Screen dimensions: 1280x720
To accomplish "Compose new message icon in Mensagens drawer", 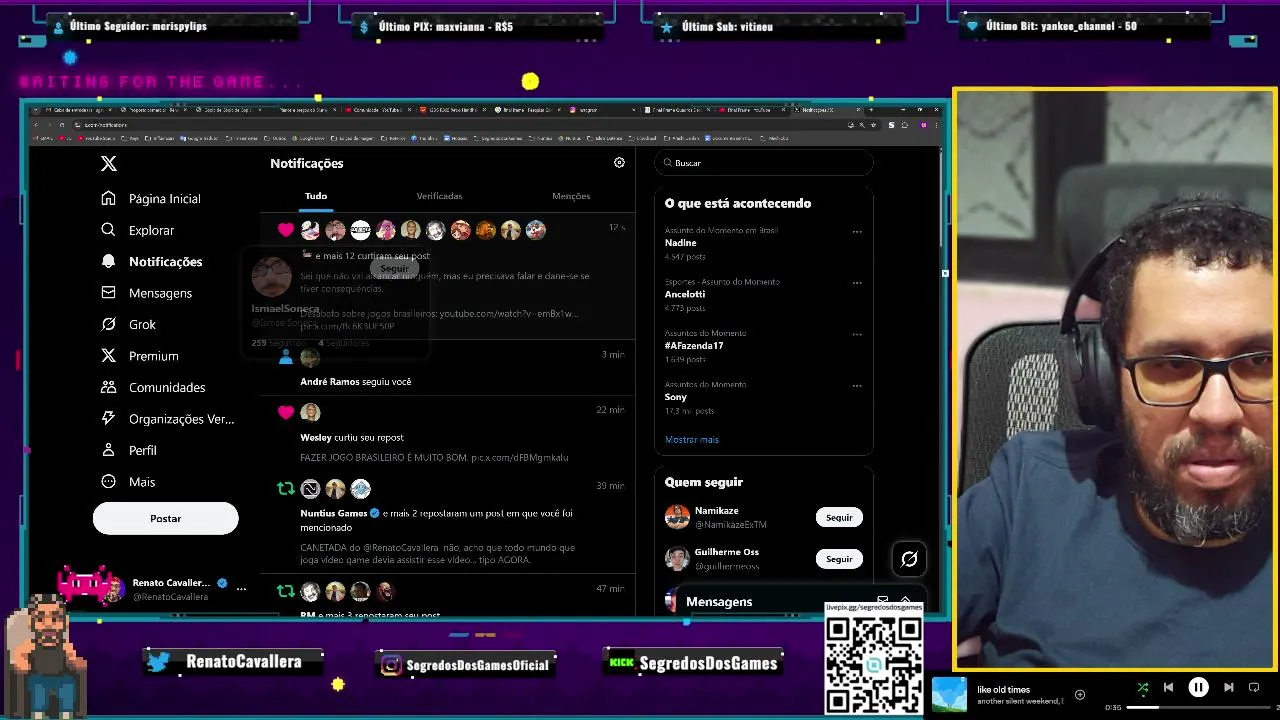I will (x=882, y=601).
